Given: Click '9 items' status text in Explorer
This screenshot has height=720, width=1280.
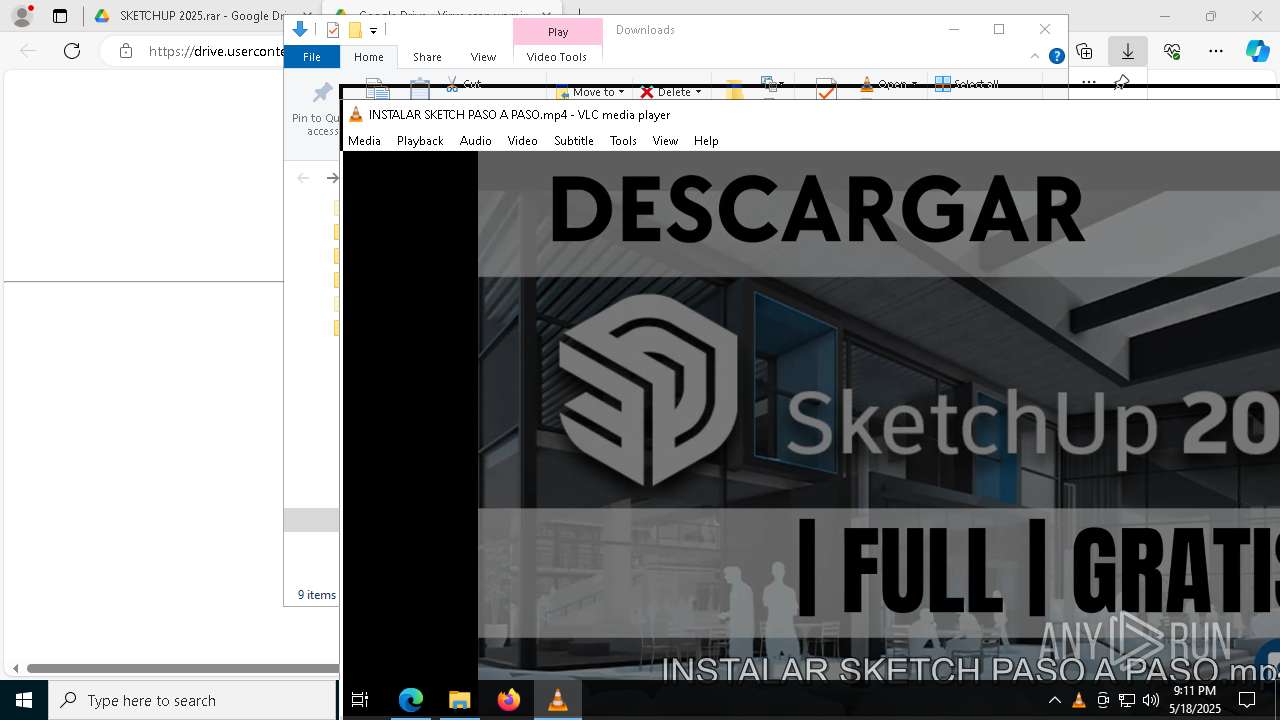Looking at the screenshot, I should [x=317, y=595].
